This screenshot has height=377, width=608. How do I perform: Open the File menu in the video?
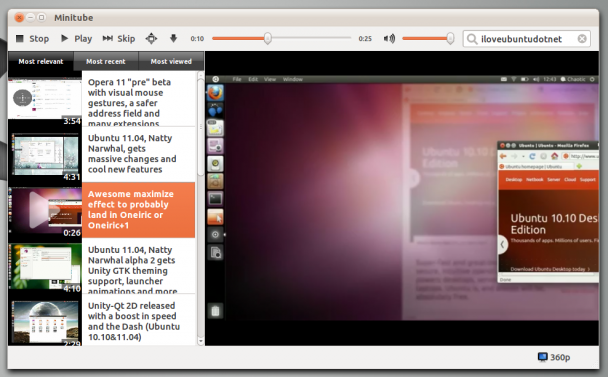(x=237, y=79)
